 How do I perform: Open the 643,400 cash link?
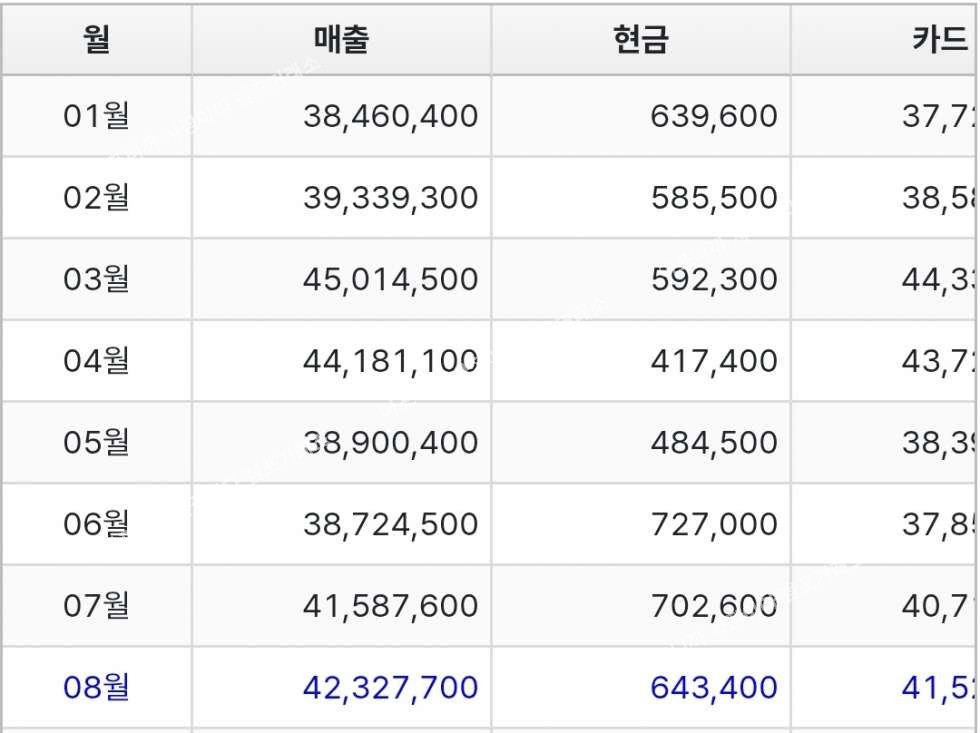[x=713, y=688]
